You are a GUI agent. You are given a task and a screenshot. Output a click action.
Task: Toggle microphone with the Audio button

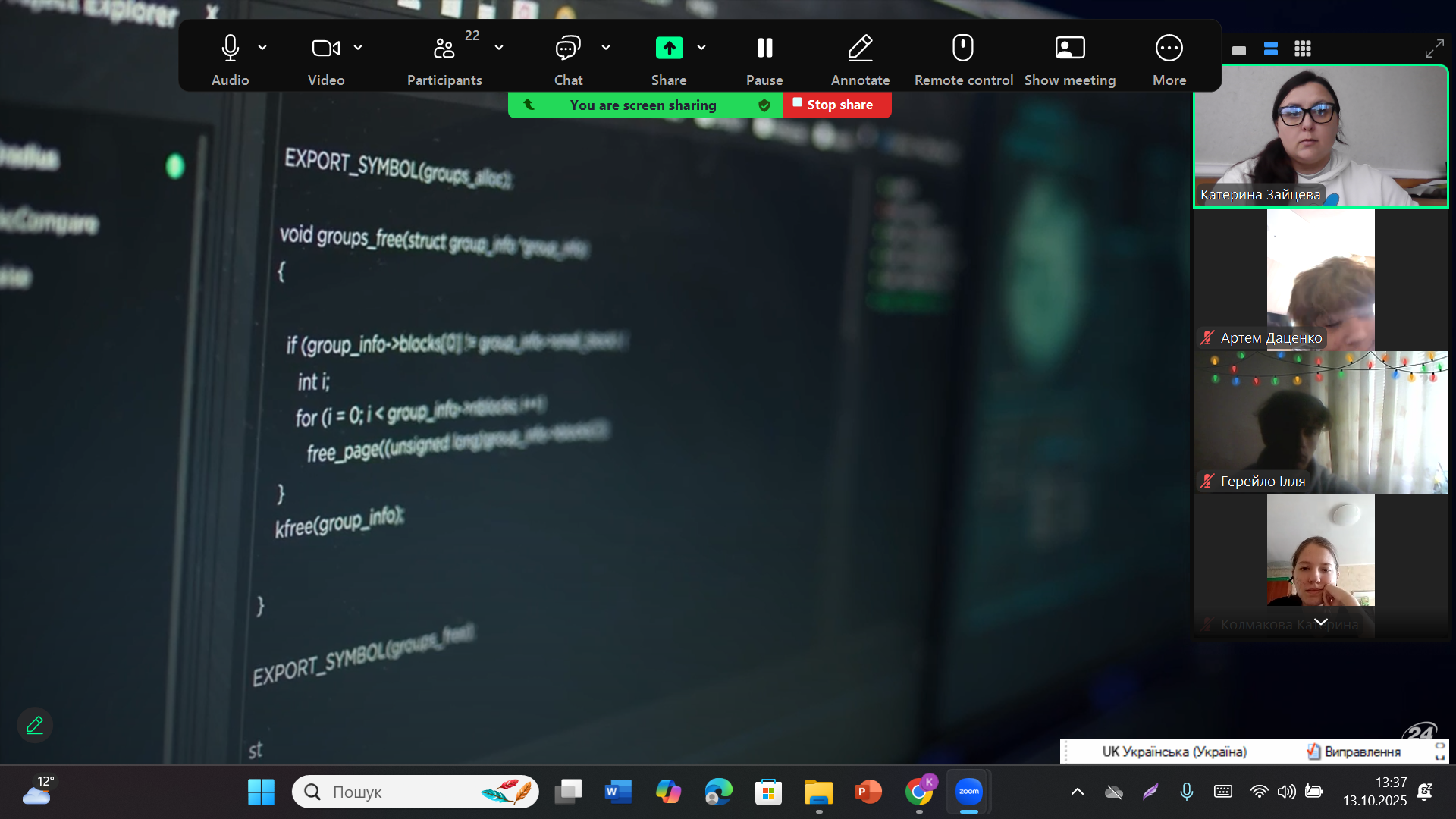pyautogui.click(x=230, y=49)
